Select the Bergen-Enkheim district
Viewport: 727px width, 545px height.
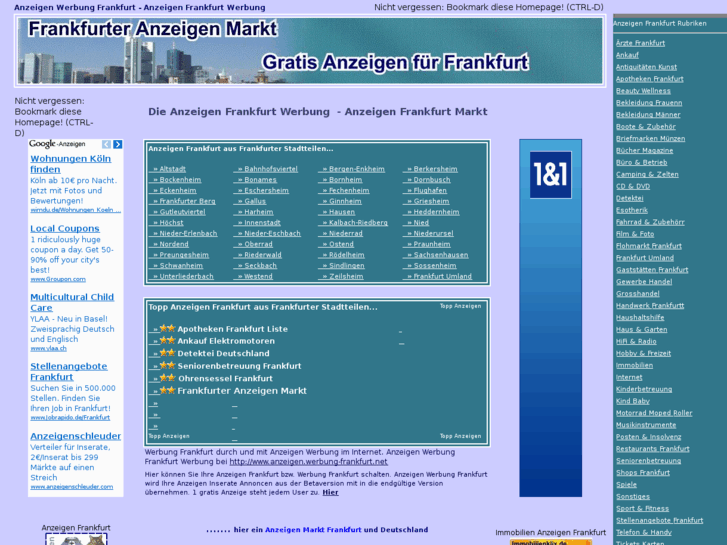tap(357, 169)
